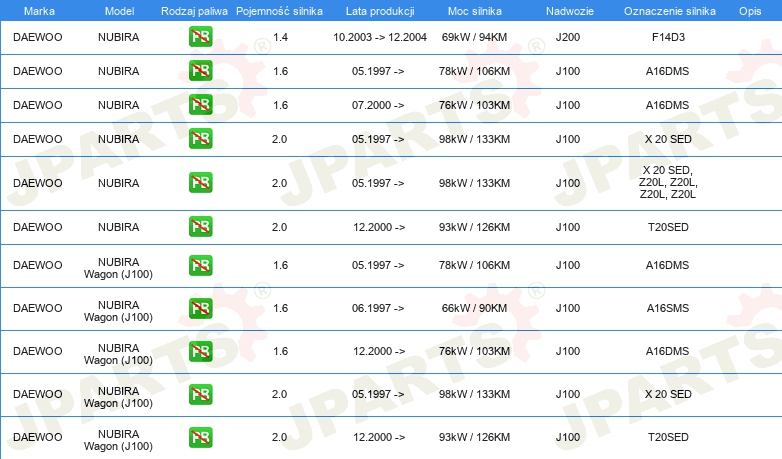Click fuel icon in NUBIRA Wagon 78kW / 106KM row
Viewport: 782px width, 459px height.
pos(200,265)
